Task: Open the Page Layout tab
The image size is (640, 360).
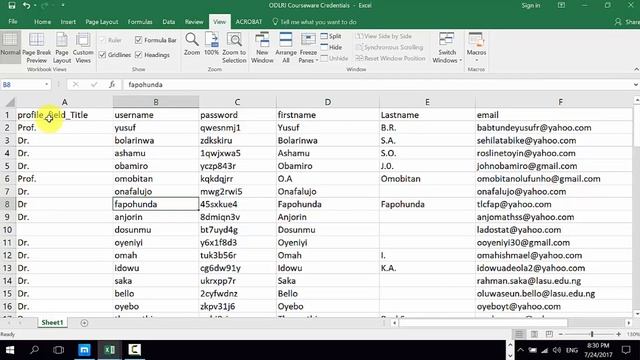Action: 102,22
